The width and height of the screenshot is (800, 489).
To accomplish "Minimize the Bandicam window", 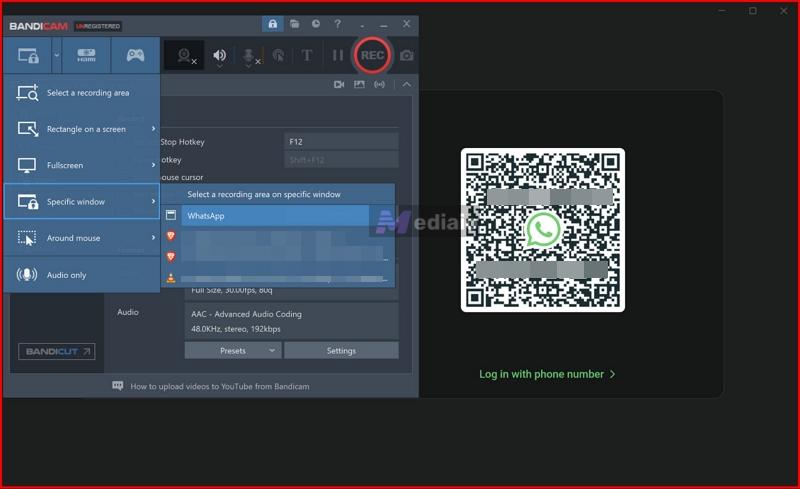I will 384,24.
